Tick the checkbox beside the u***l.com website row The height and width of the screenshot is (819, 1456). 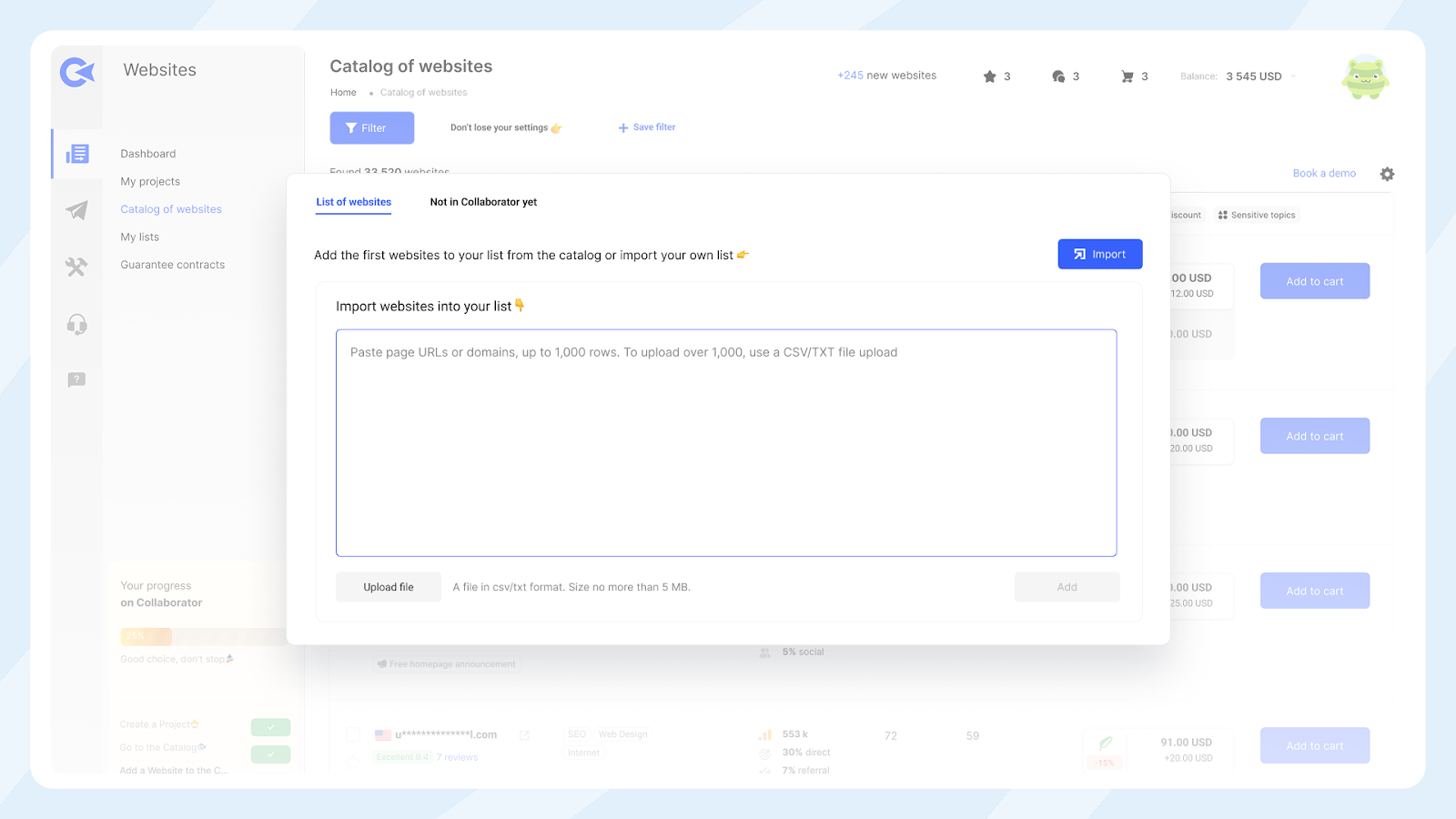(353, 735)
